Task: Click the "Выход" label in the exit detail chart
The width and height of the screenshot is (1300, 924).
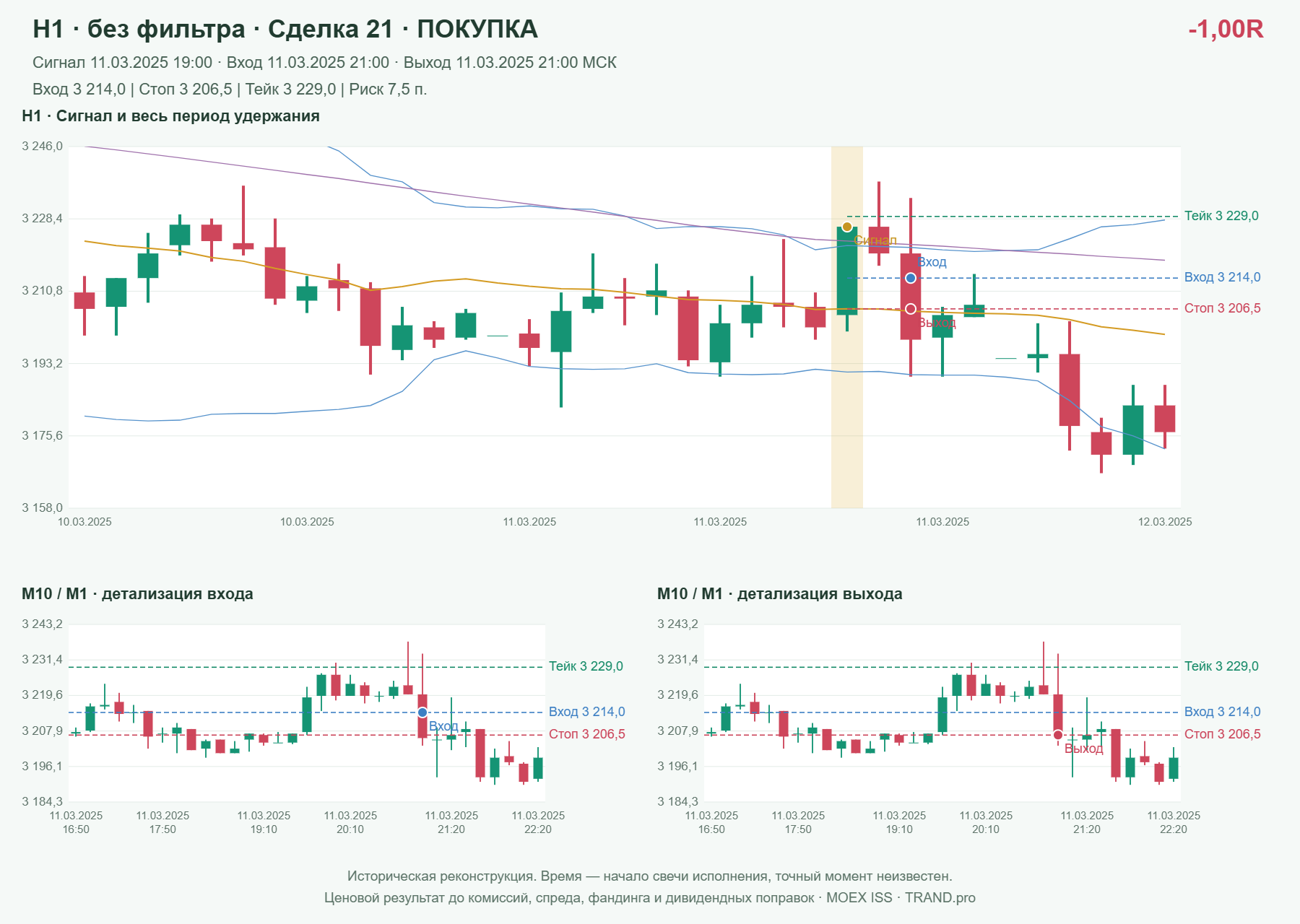Action: tap(1084, 749)
